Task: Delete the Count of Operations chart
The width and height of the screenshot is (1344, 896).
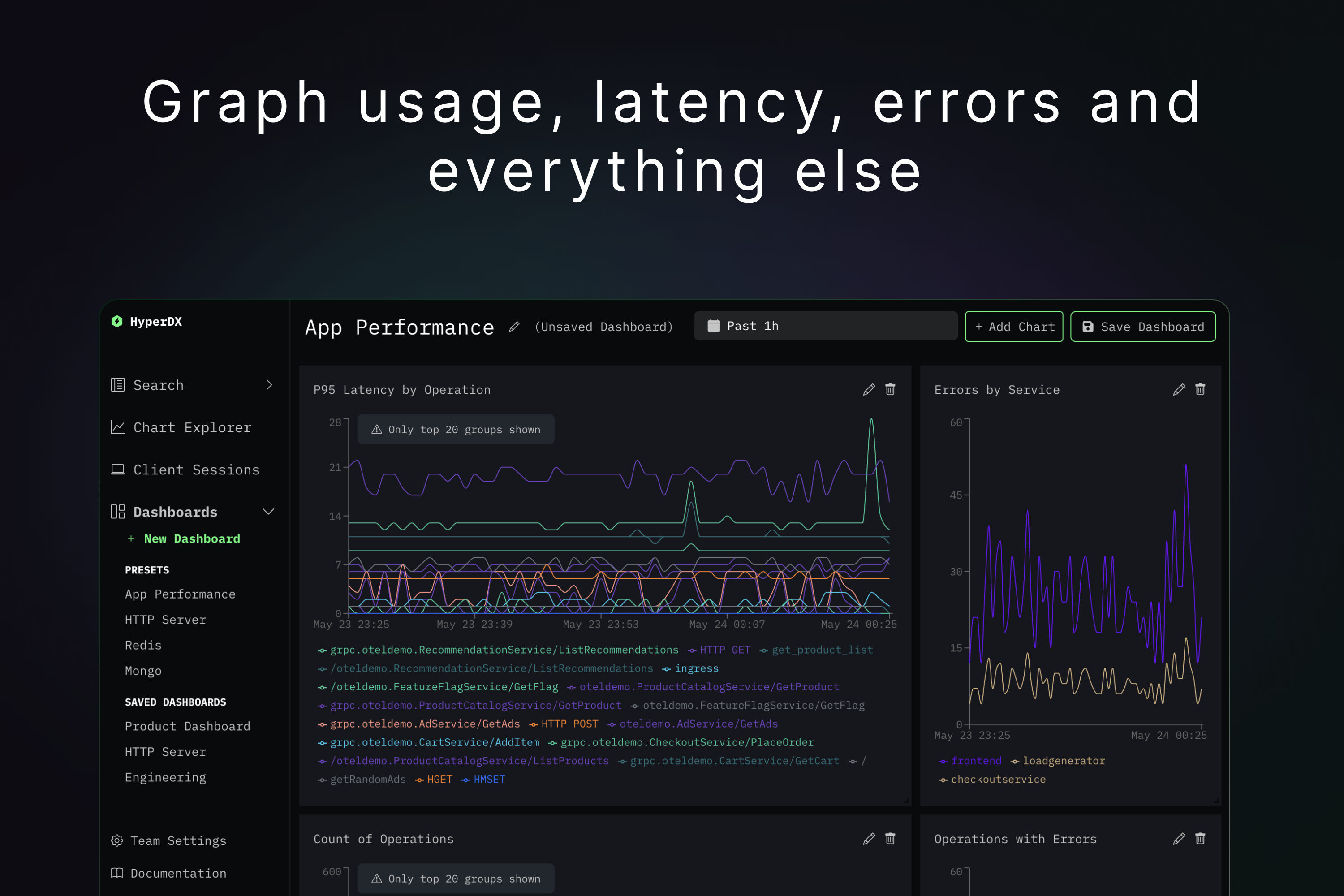Action: tap(890, 839)
